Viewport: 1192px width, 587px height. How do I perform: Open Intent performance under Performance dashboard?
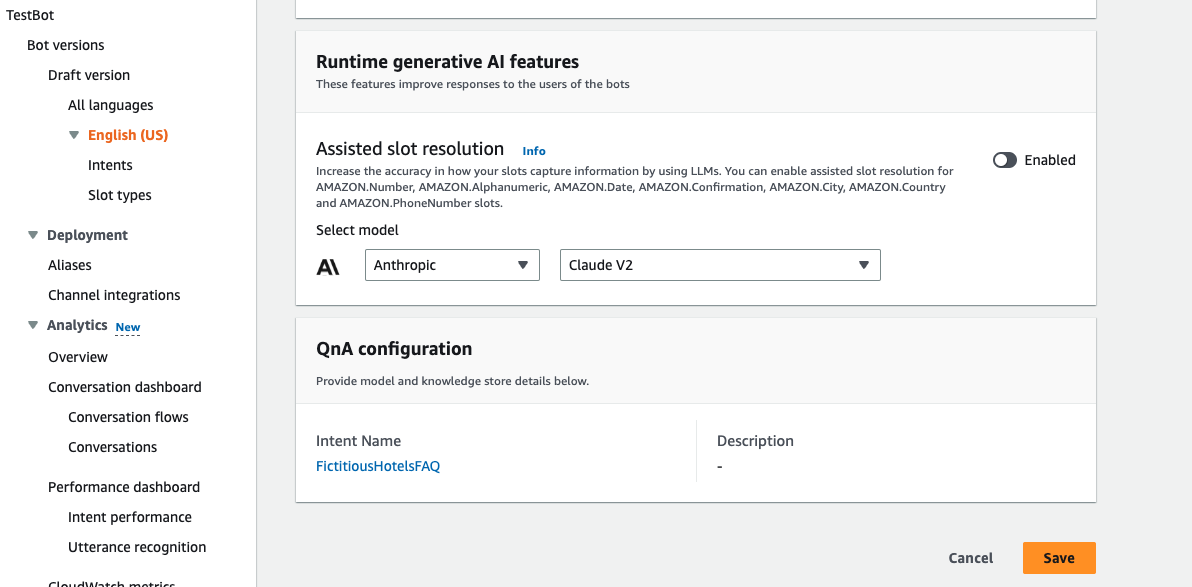point(130,516)
